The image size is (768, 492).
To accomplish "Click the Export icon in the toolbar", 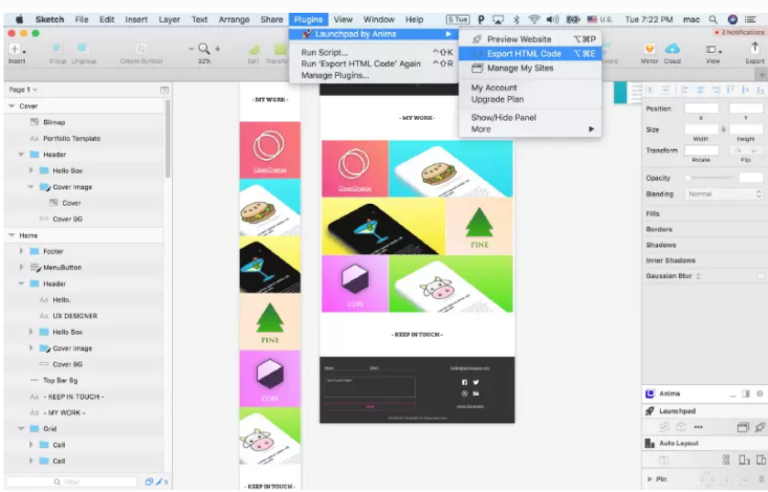I will point(755,48).
